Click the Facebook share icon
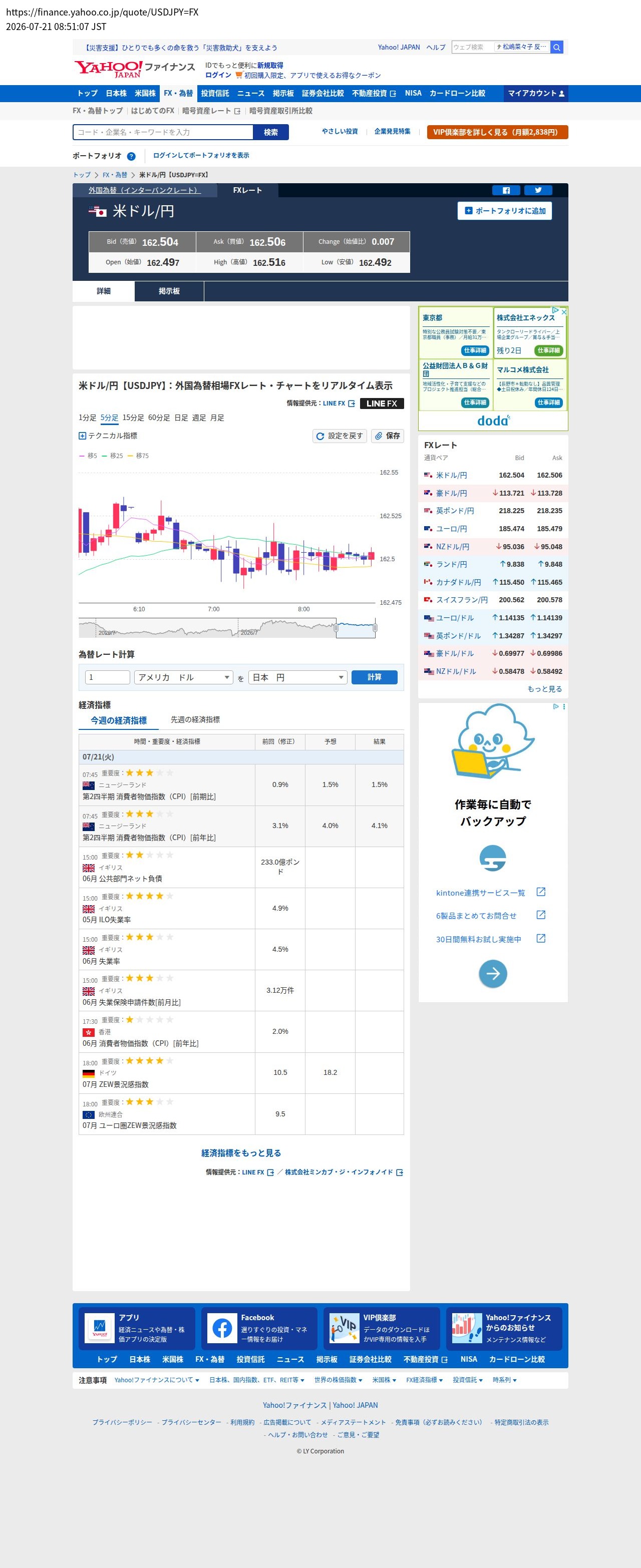This screenshot has height=1568, width=641. point(506,191)
